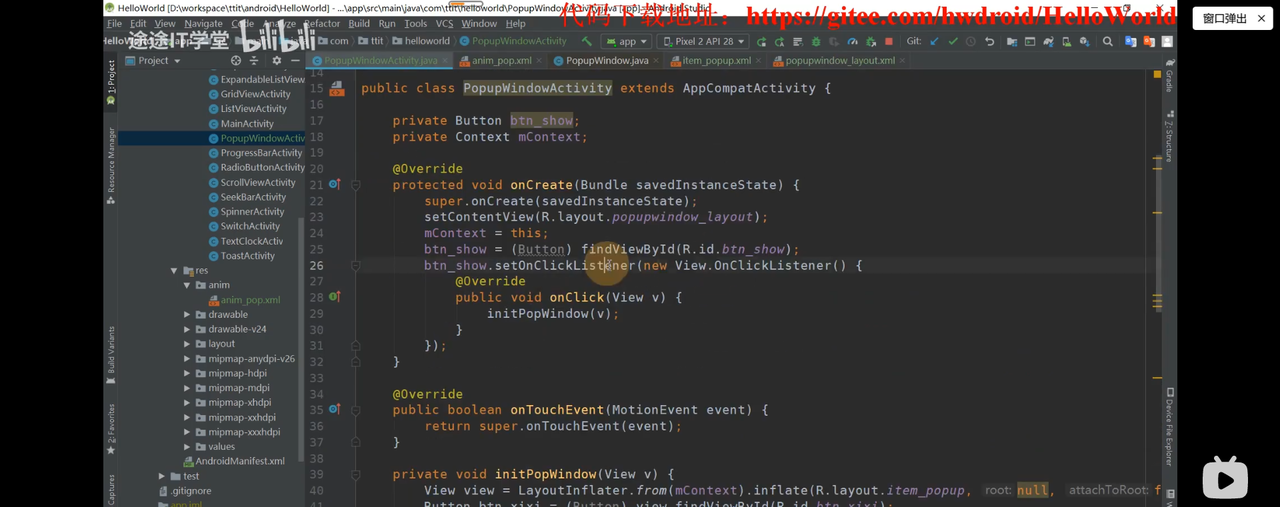The image size is (1280, 507).
Task: Click fold marker beside onTouchEvent closing brace
Action: click(x=355, y=442)
